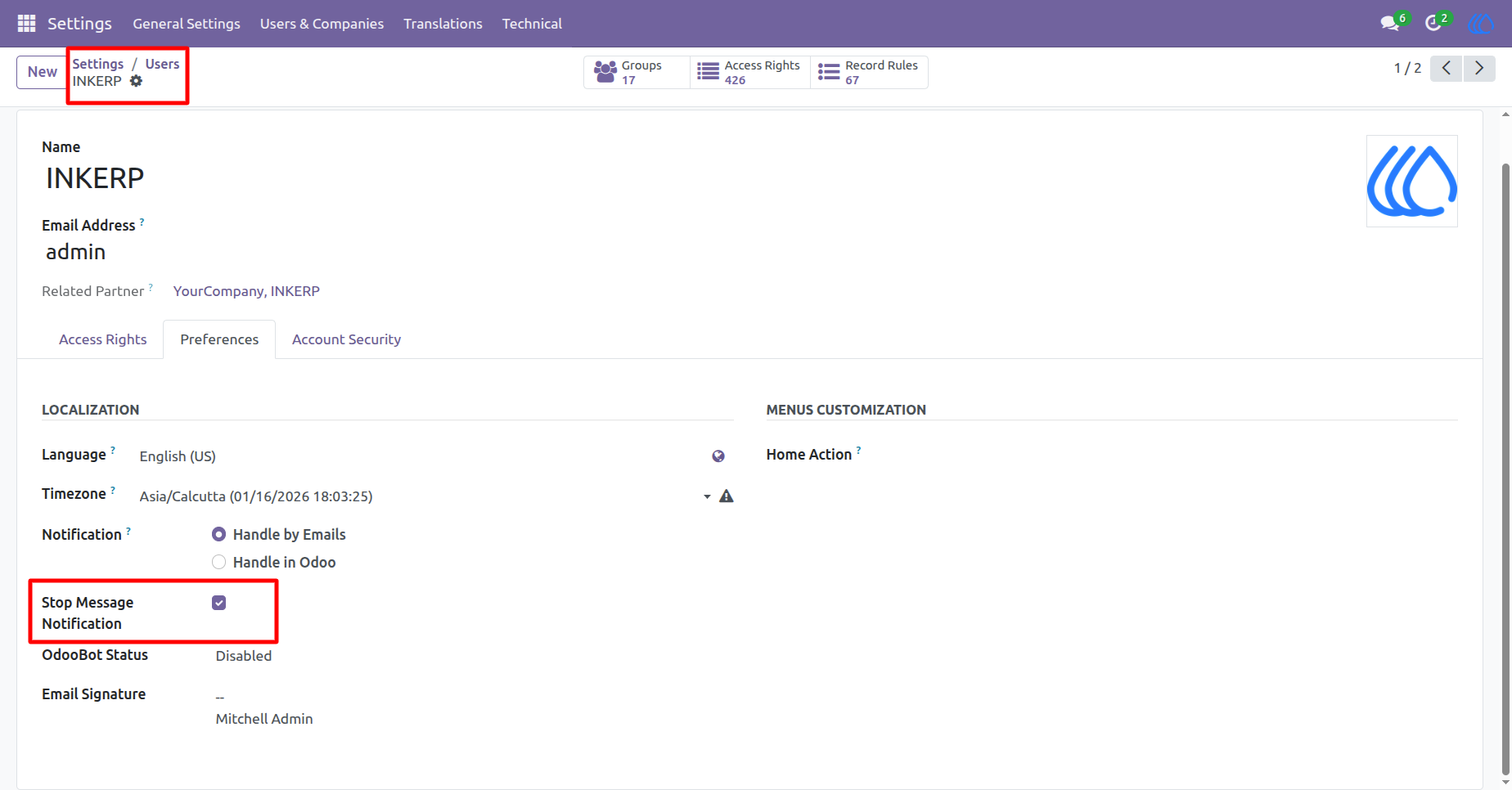Open the Users & Companies menu
This screenshot has width=1512, height=790.
pos(322,24)
